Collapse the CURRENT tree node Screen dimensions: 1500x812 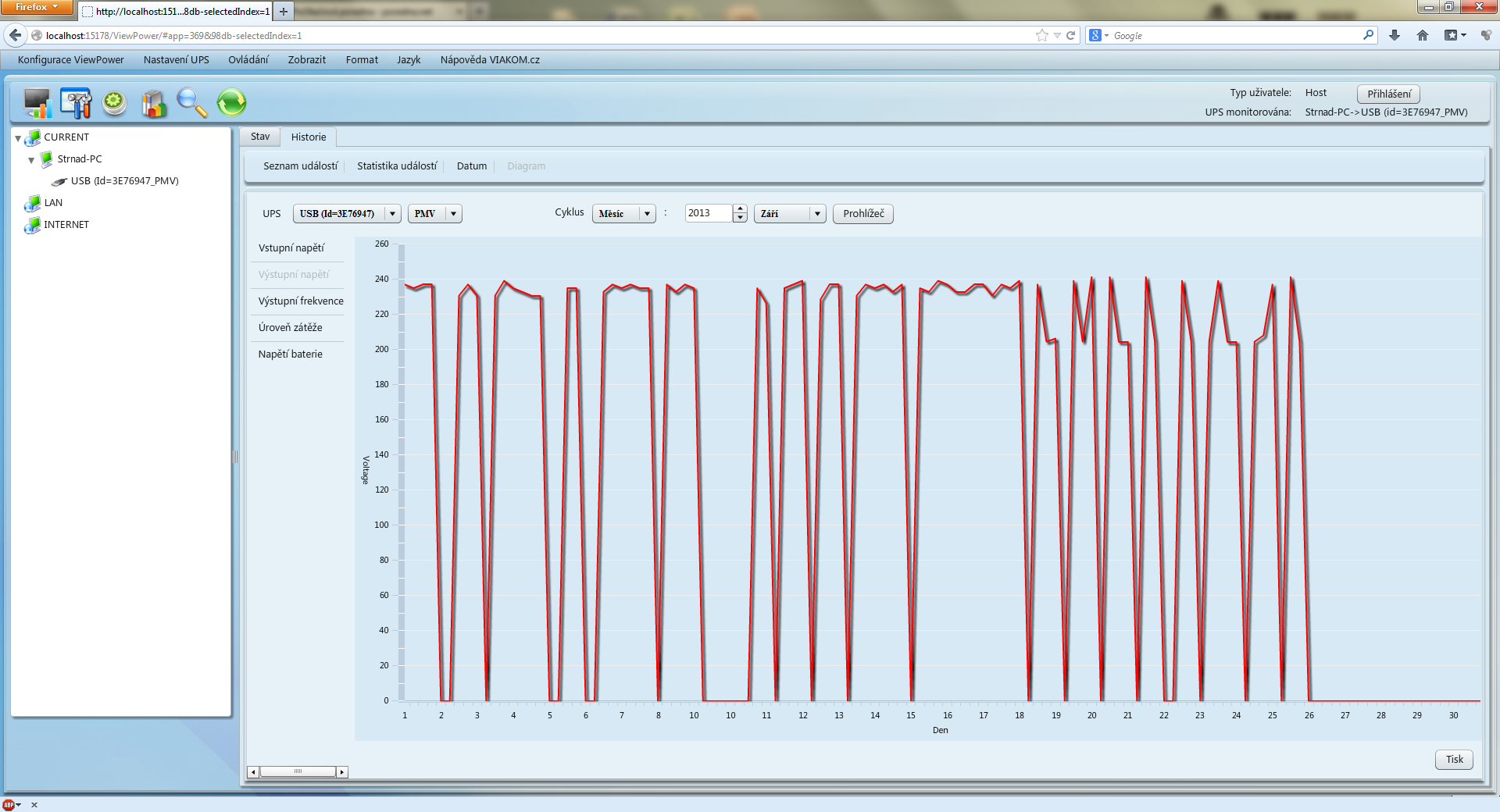pyautogui.click(x=18, y=138)
